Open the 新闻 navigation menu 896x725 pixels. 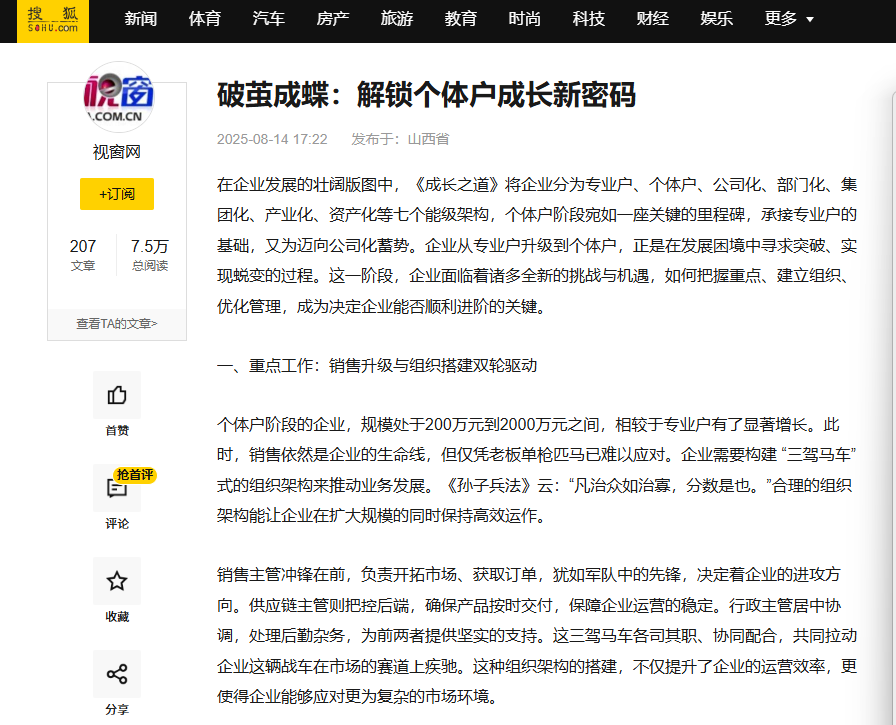[141, 18]
